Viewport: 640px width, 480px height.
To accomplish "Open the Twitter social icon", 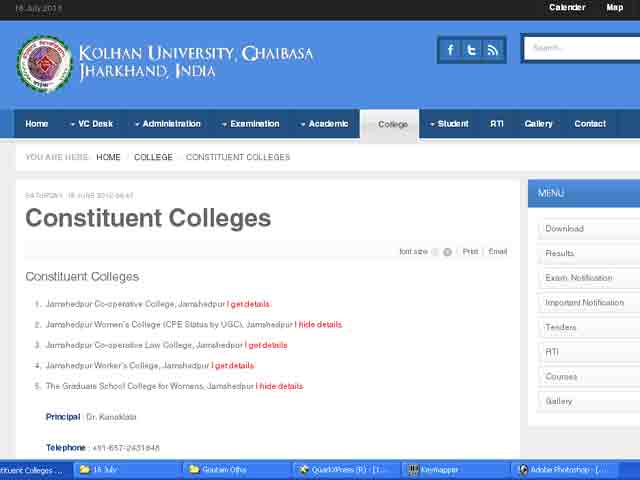I will (x=471, y=50).
